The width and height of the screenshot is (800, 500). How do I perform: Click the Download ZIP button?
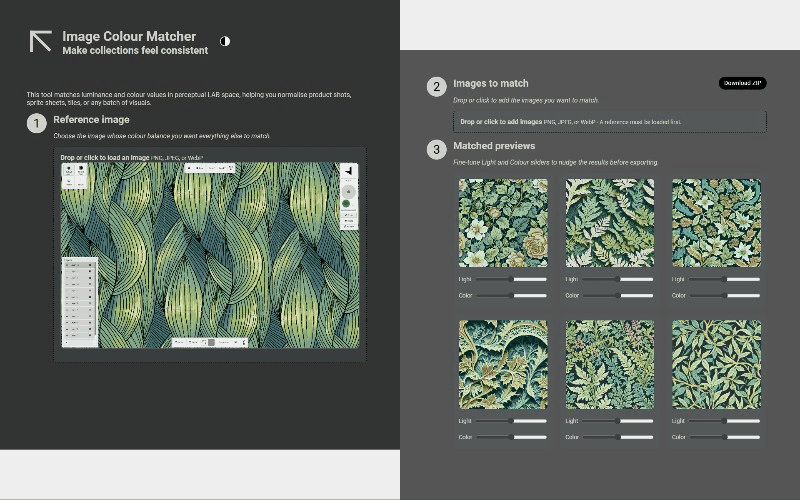coord(742,83)
